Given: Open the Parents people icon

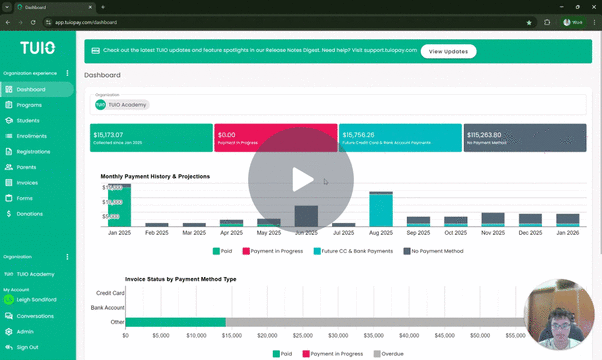Looking at the screenshot, I should coord(9,167).
